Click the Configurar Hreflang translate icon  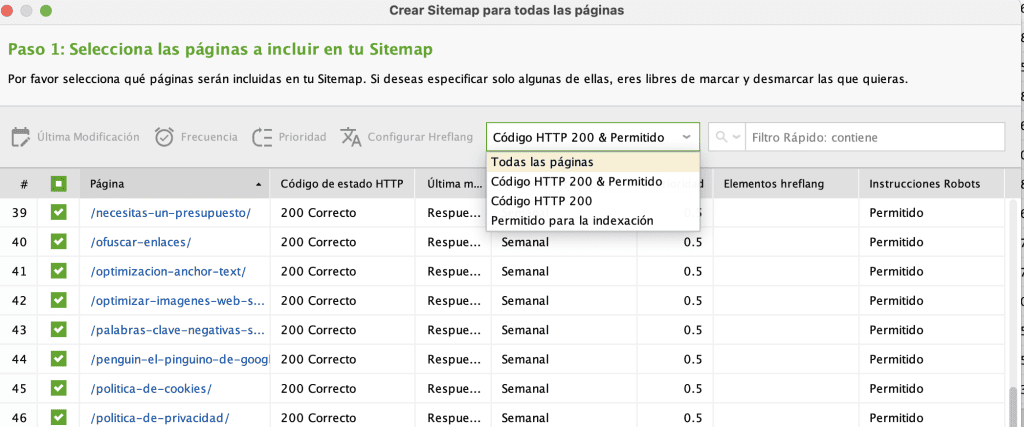350,137
